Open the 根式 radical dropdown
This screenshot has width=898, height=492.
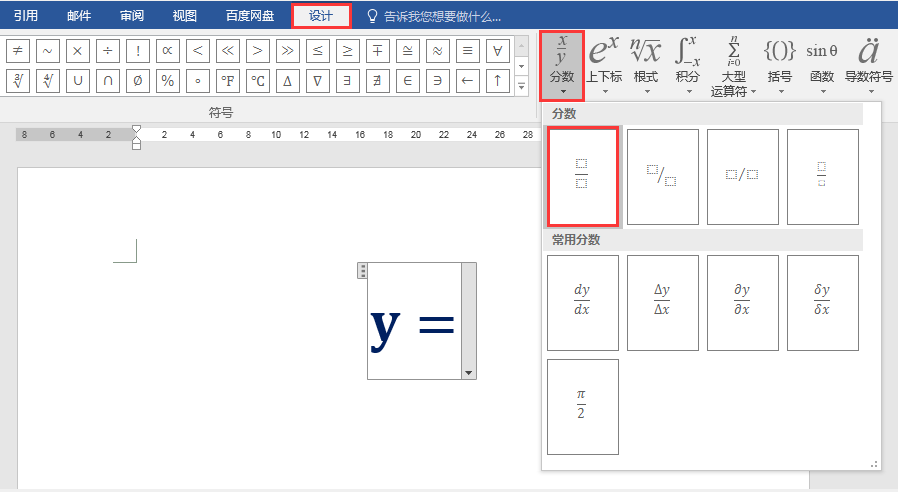click(x=646, y=65)
